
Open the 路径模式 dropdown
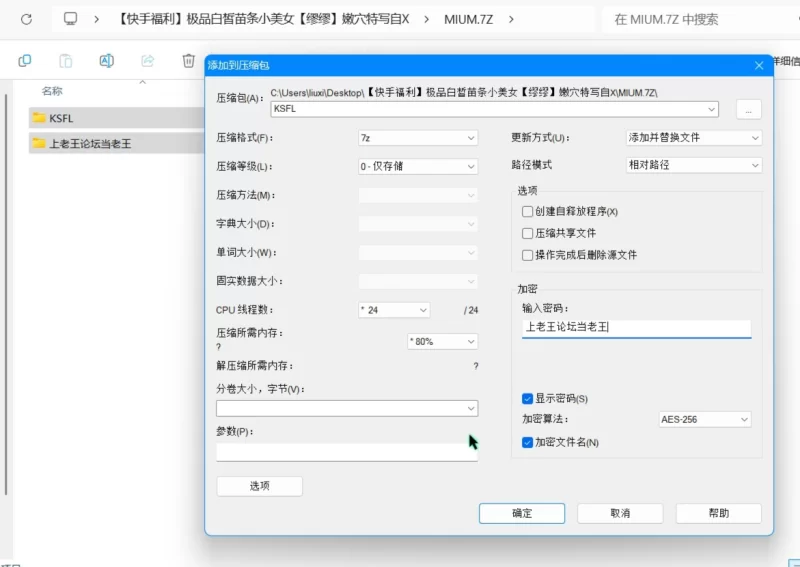(x=694, y=165)
